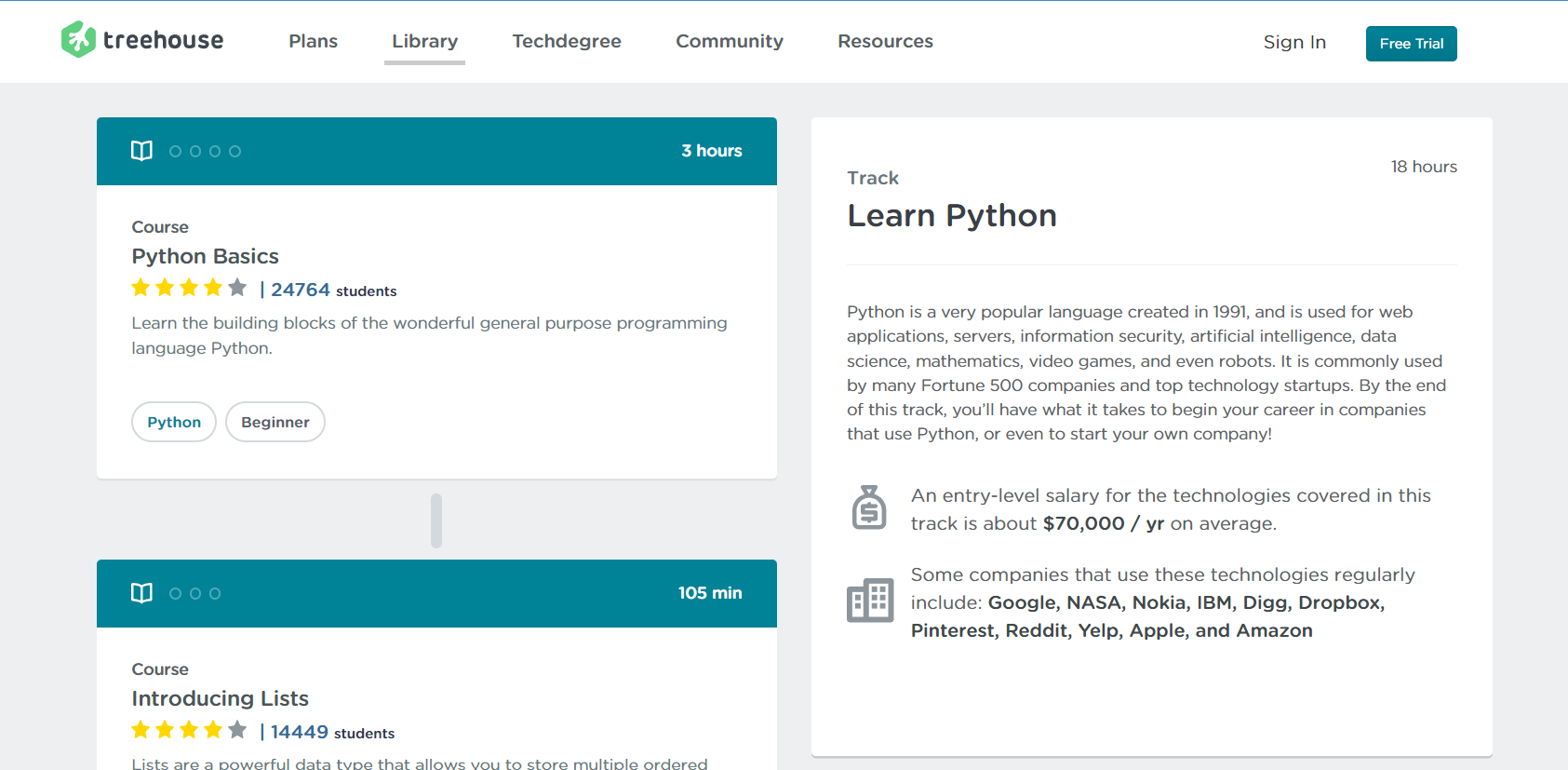Click the Sign In link
The height and width of the screenshot is (770, 1568).
[x=1294, y=42]
